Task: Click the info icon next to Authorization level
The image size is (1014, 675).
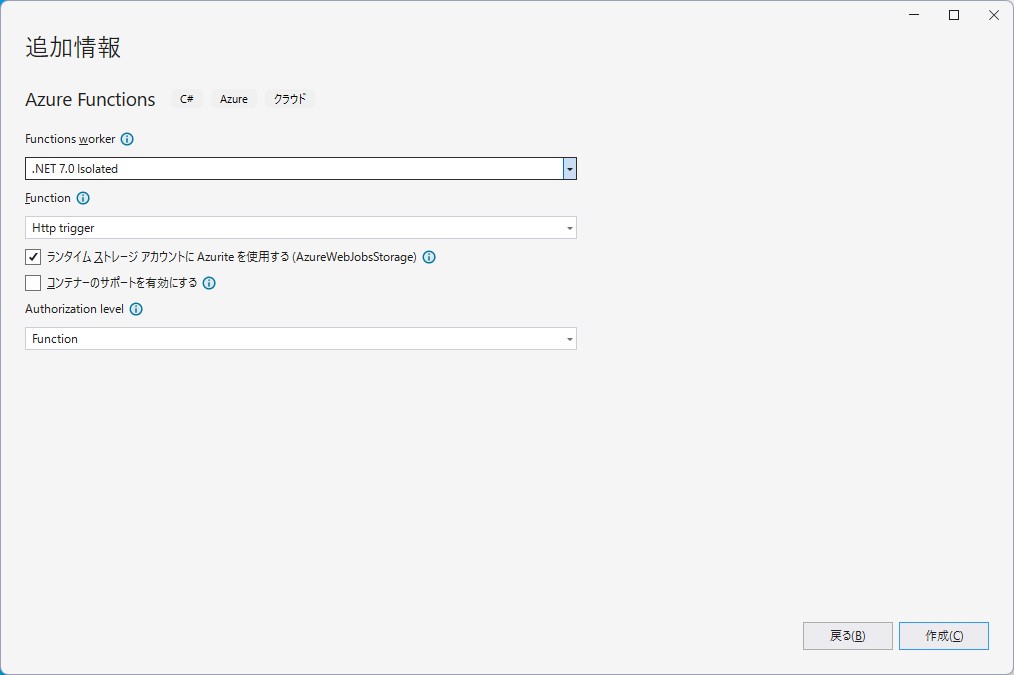Action: 136,309
